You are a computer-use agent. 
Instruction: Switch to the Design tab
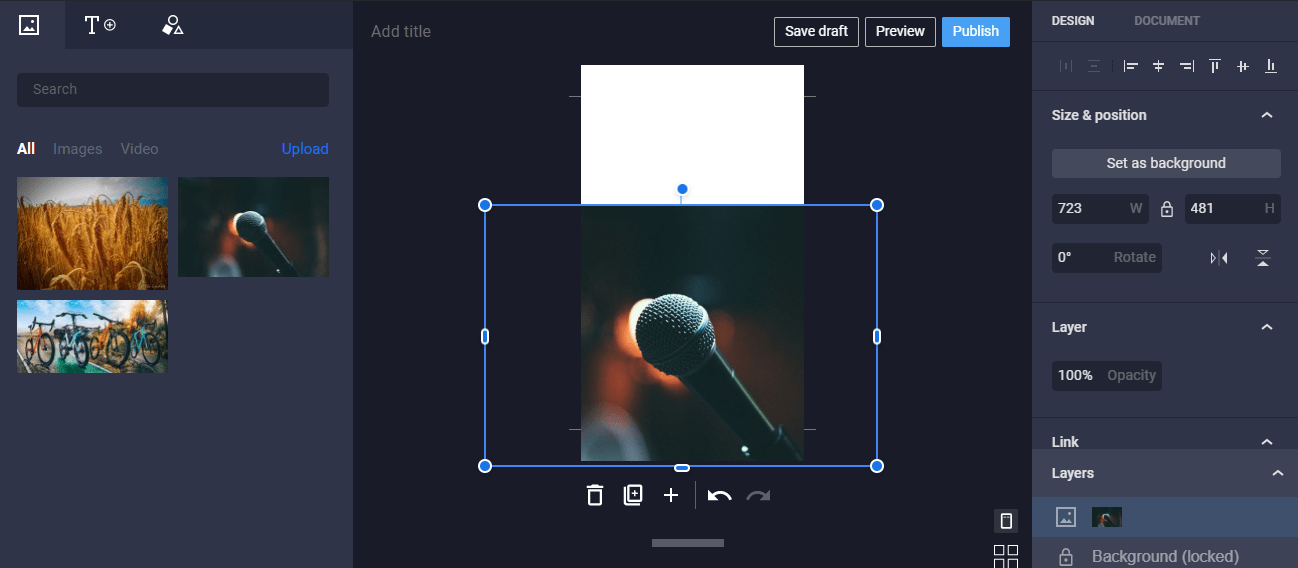coord(1073,21)
